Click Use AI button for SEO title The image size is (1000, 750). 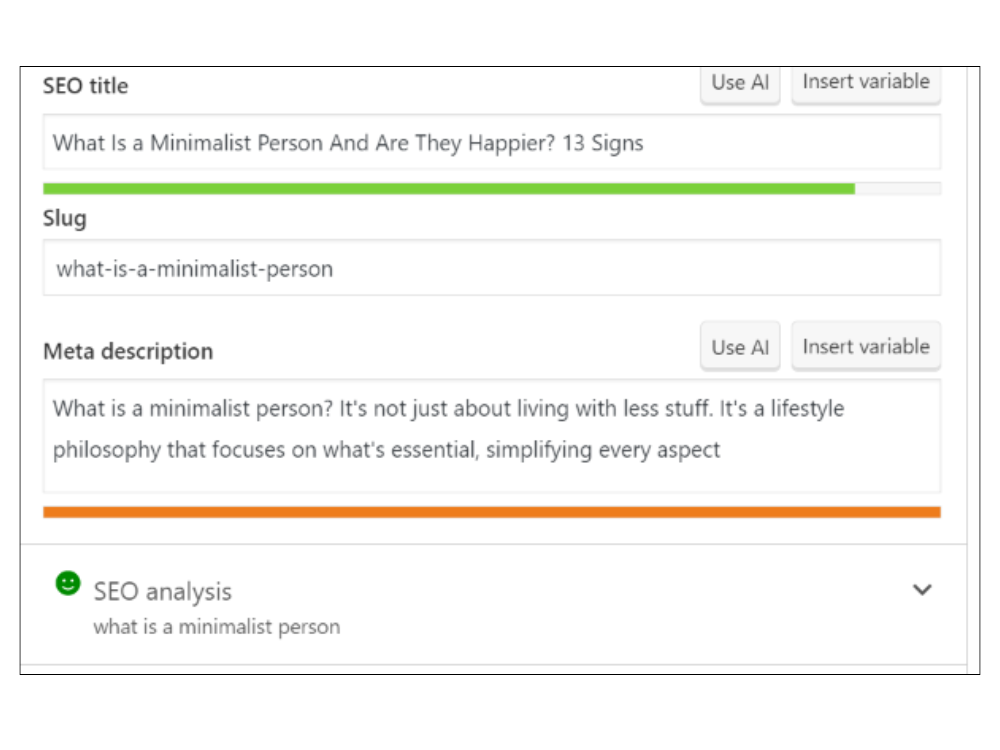[740, 83]
